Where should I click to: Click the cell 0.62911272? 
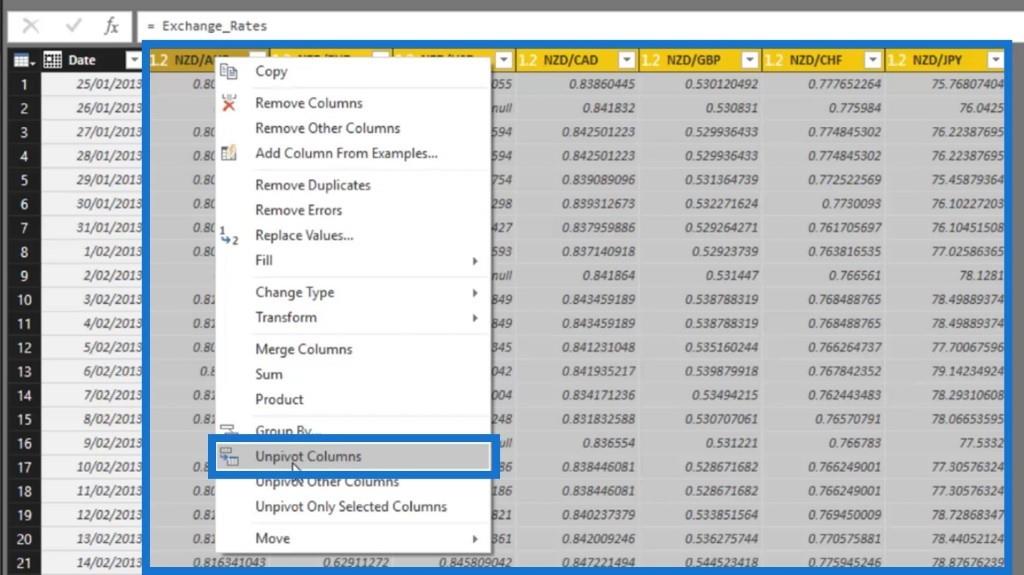coord(332,563)
